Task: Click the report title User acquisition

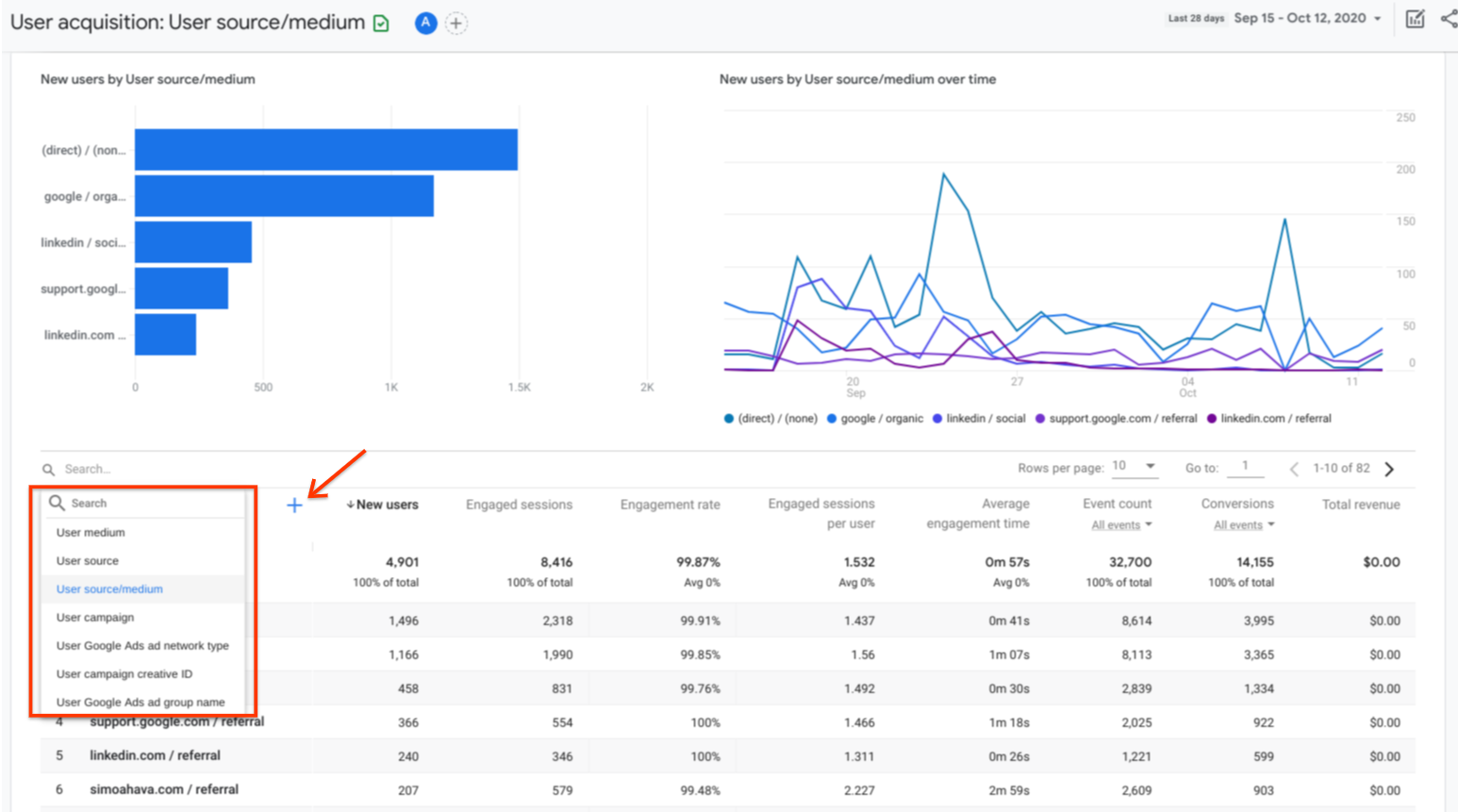Action: [x=188, y=23]
